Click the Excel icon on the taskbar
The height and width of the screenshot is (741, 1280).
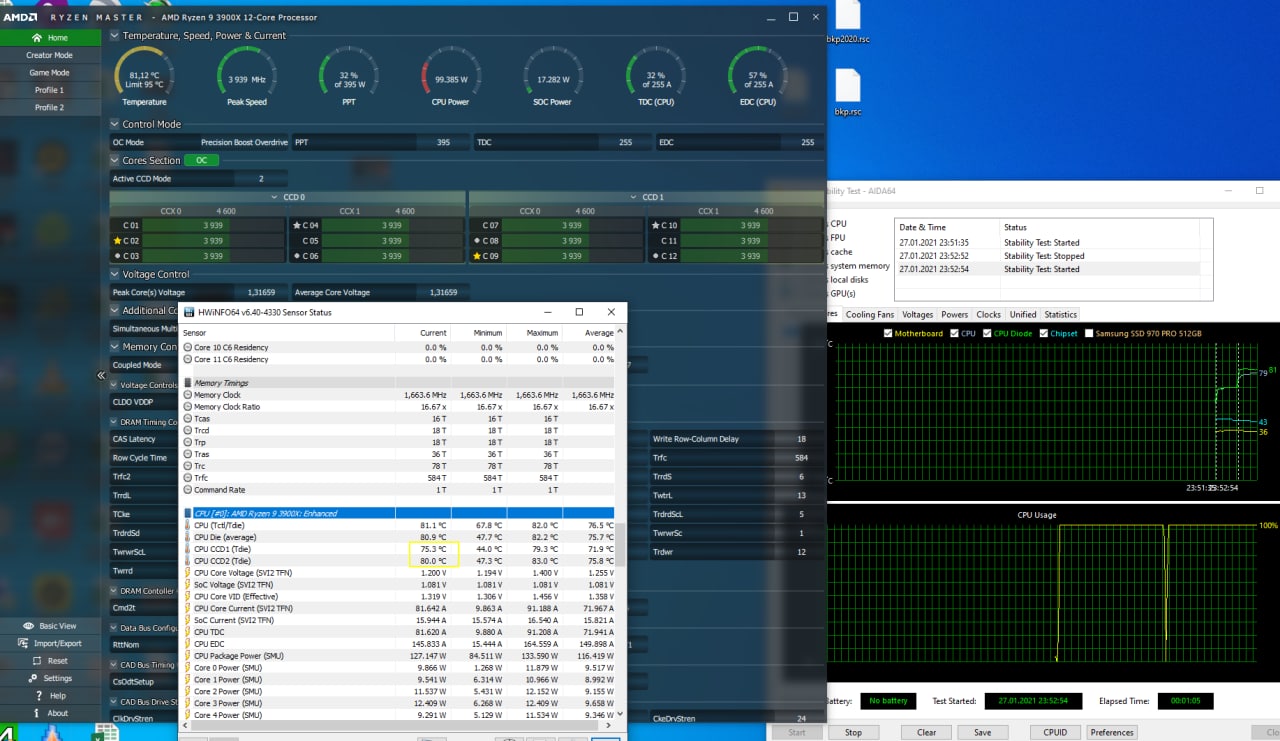pyautogui.click(x=106, y=734)
